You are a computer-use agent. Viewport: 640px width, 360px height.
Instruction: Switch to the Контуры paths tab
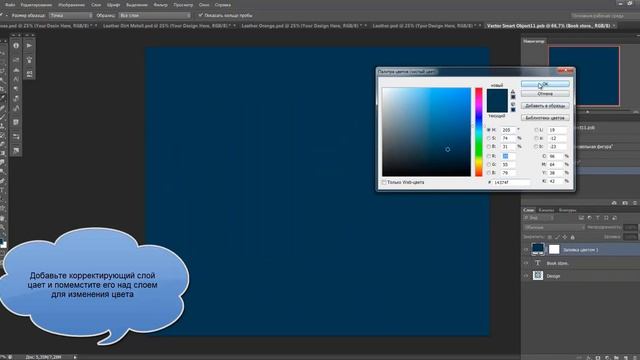(x=567, y=210)
